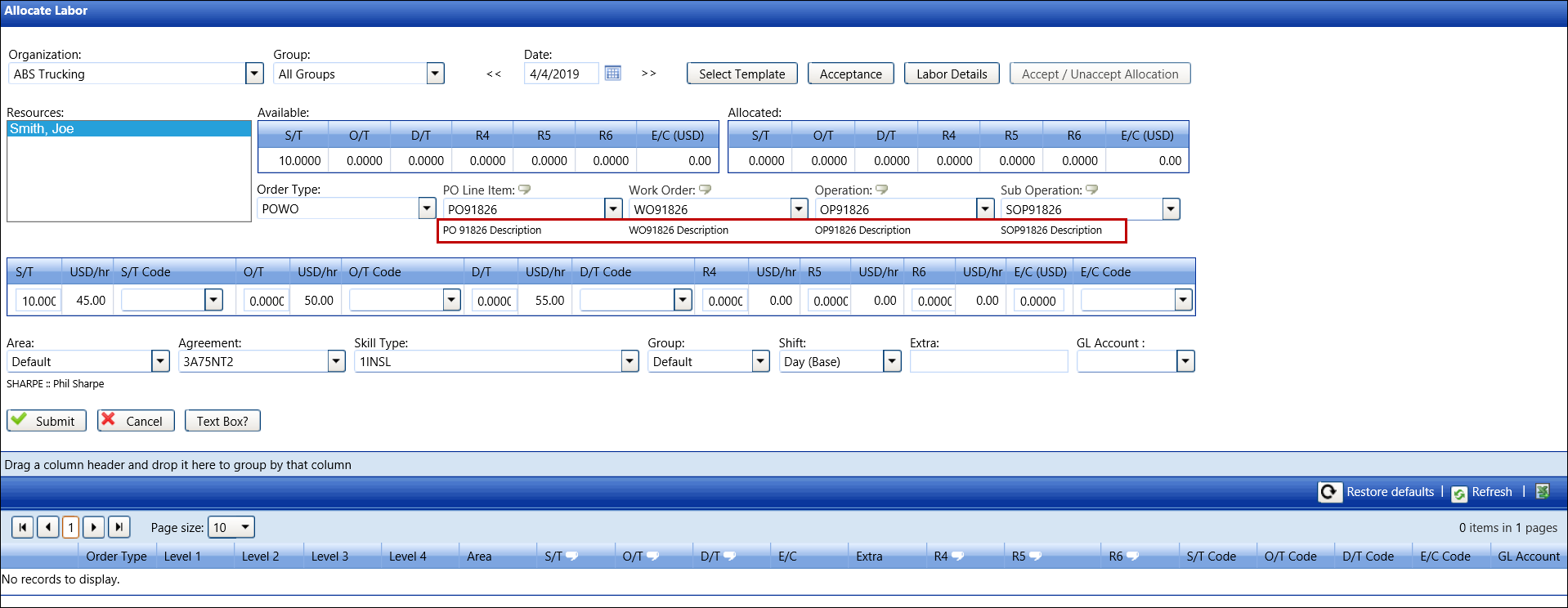This screenshot has height=608, width=1568.
Task: Sort by the Order Type column header
Action: point(116,557)
